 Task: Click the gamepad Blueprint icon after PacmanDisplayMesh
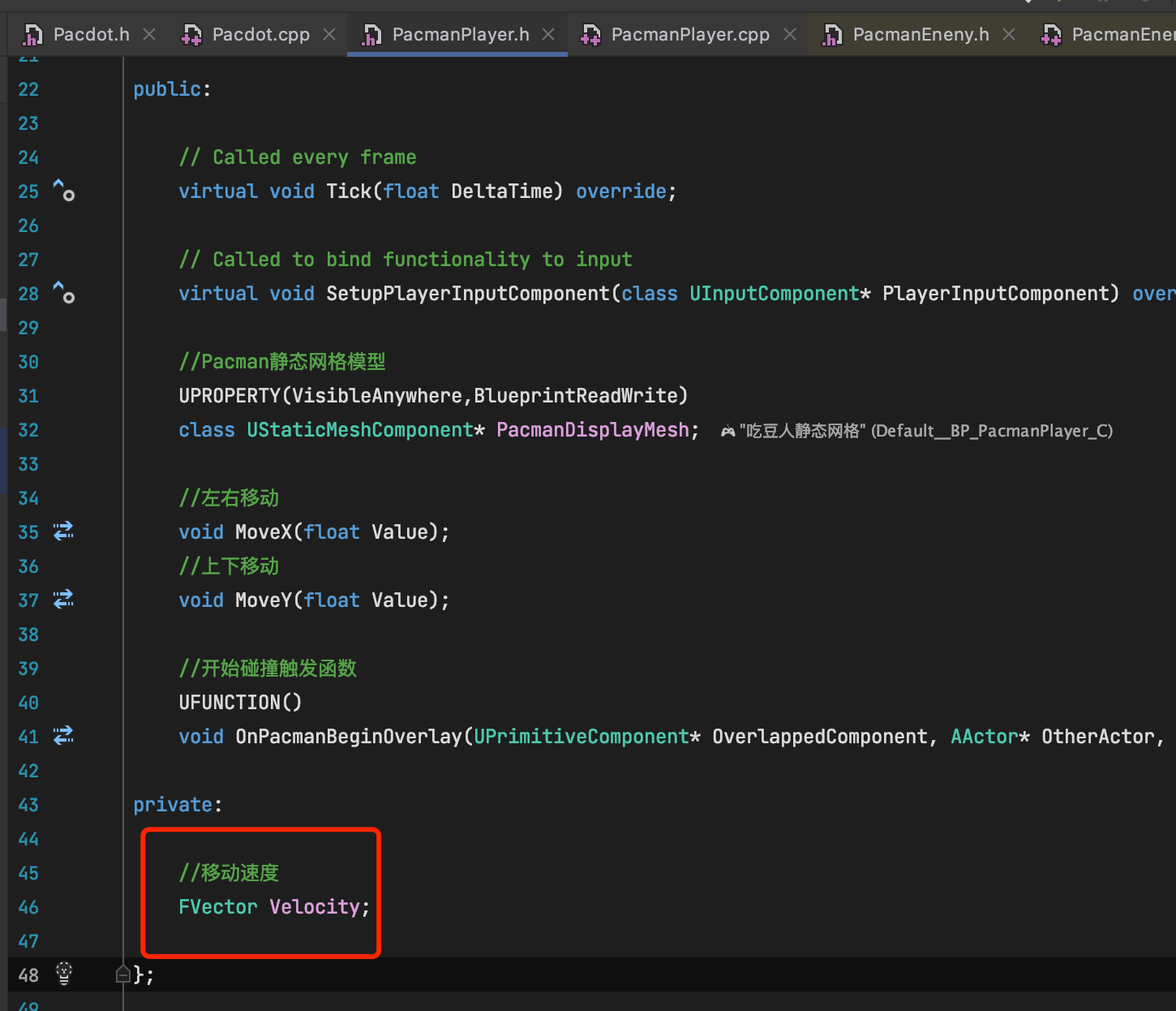(727, 430)
